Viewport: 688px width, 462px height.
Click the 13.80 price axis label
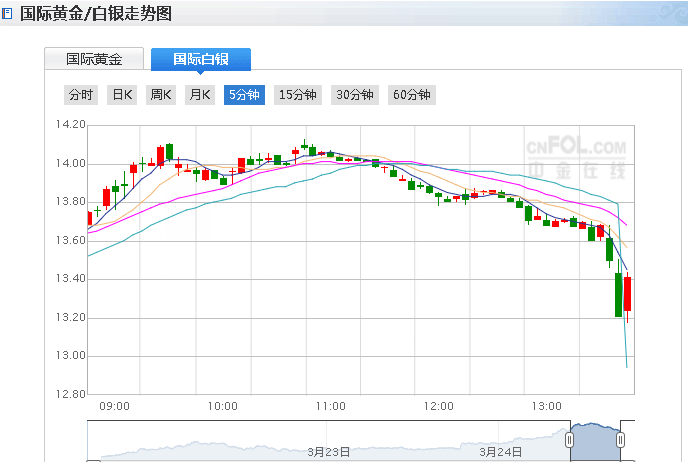tap(70, 202)
